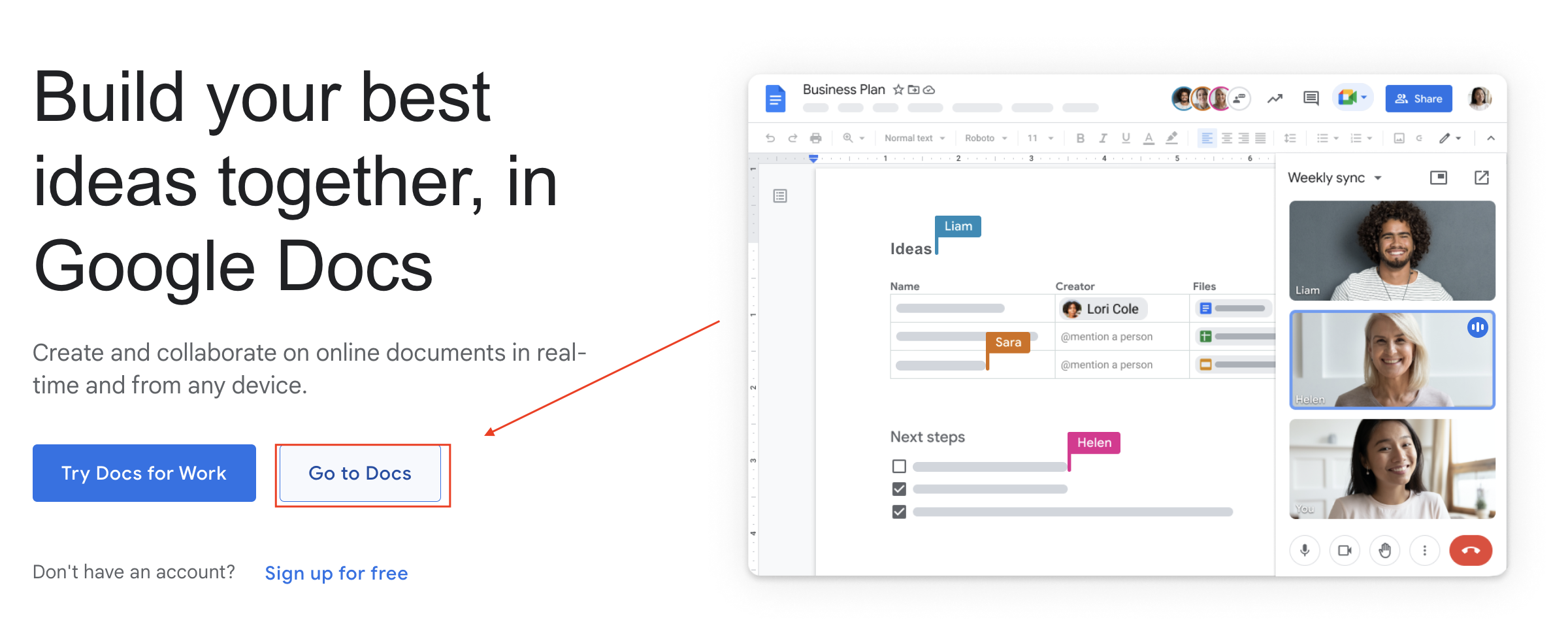Expand the Roboto font dropdown
This screenshot has height=643, width=1568.
[x=985, y=138]
